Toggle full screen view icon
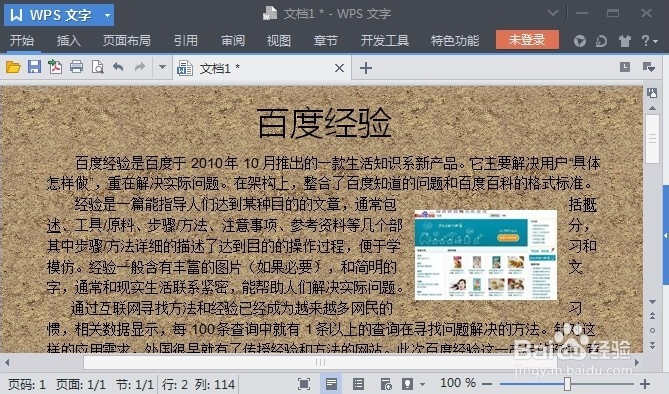The image size is (669, 394). [303, 384]
